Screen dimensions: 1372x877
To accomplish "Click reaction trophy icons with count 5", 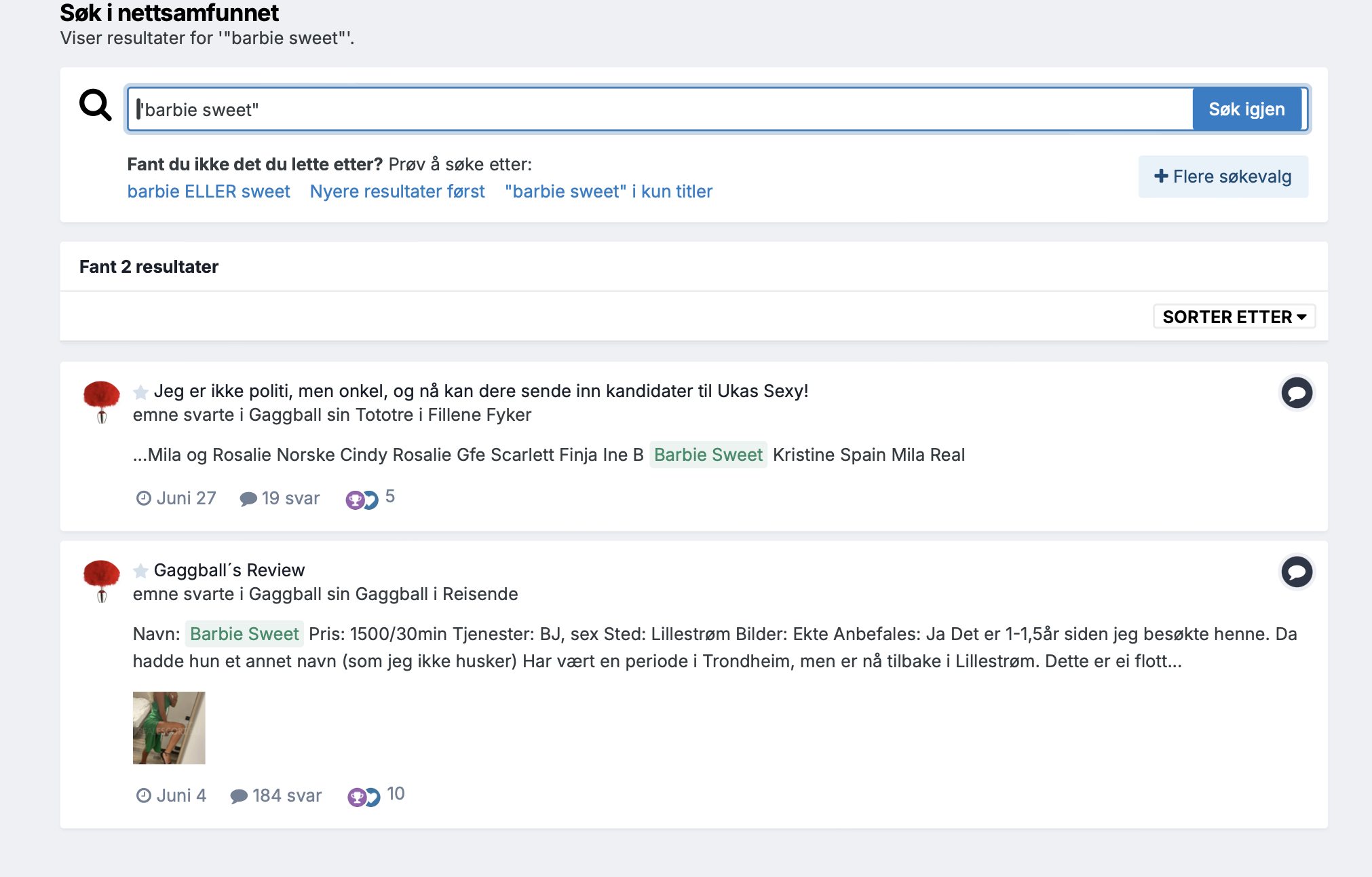I will coord(370,499).
